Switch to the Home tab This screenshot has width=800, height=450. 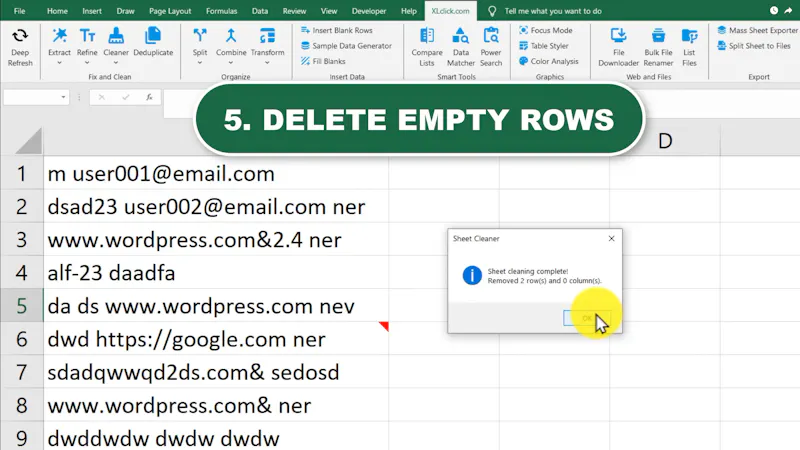(57, 11)
